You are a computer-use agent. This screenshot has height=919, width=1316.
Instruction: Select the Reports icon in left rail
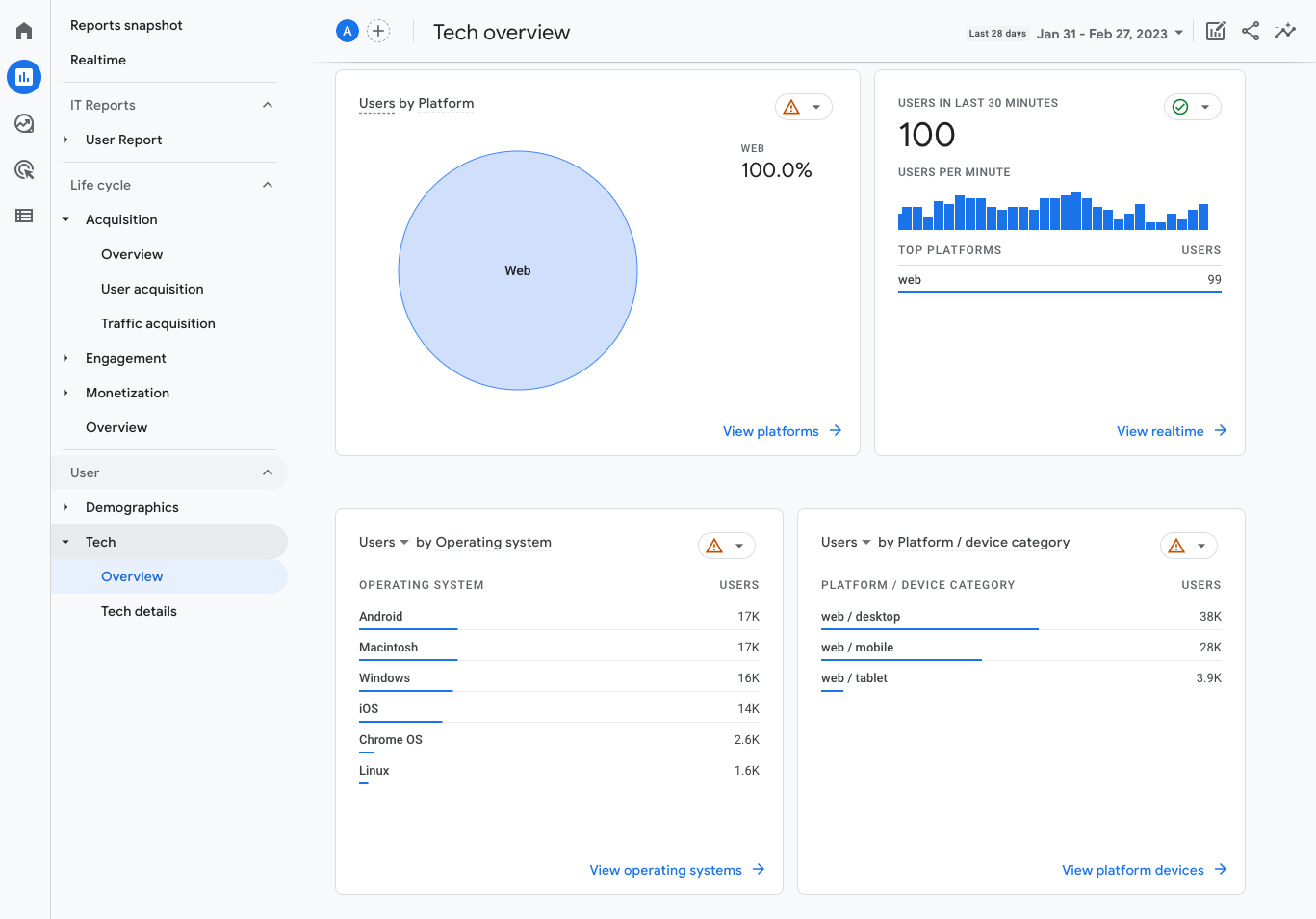click(24, 77)
